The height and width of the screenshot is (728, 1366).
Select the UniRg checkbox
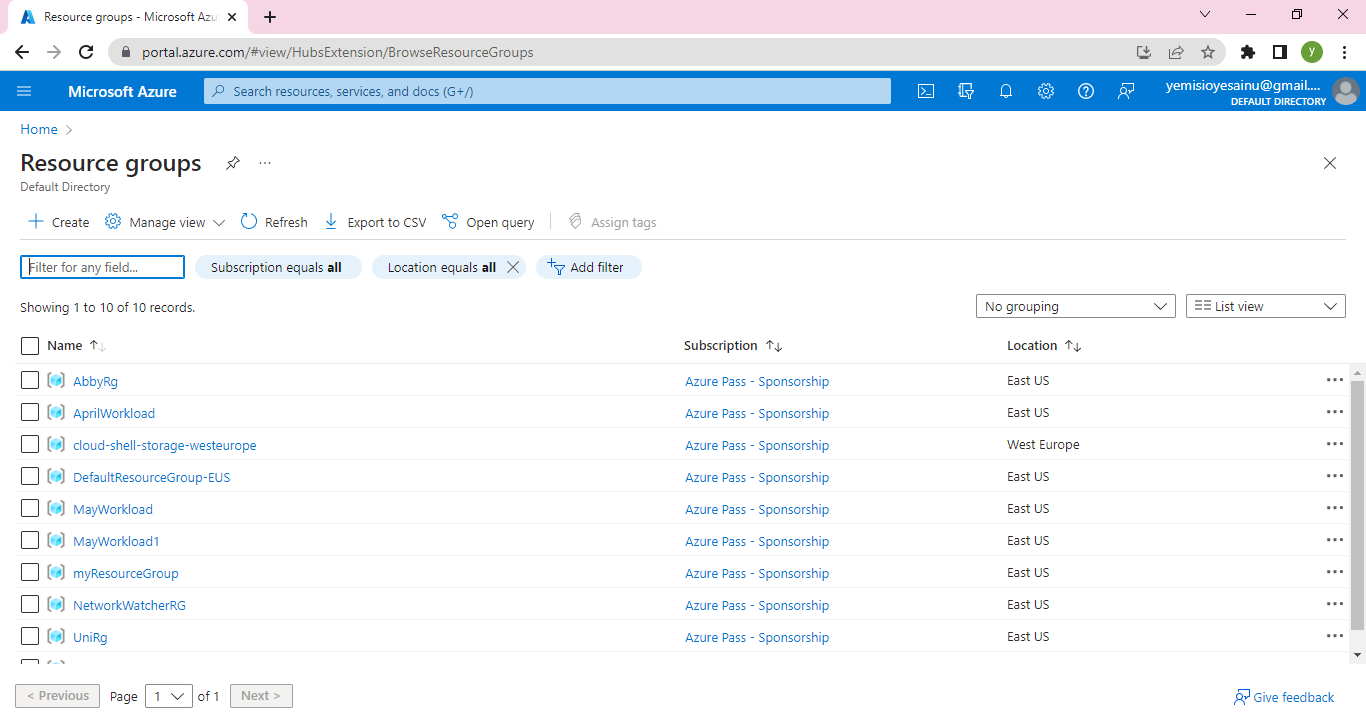(30, 637)
